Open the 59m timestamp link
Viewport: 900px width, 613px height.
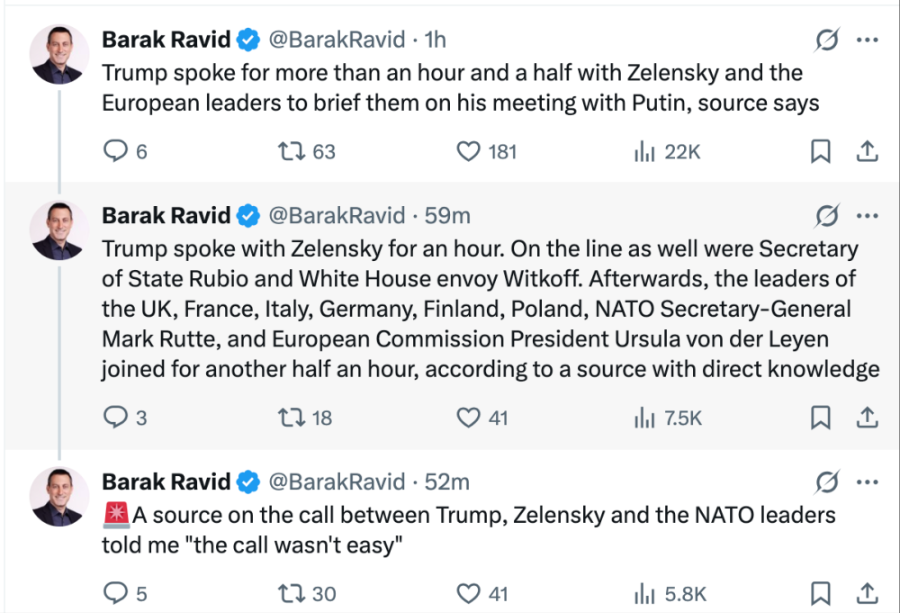[x=448, y=215]
